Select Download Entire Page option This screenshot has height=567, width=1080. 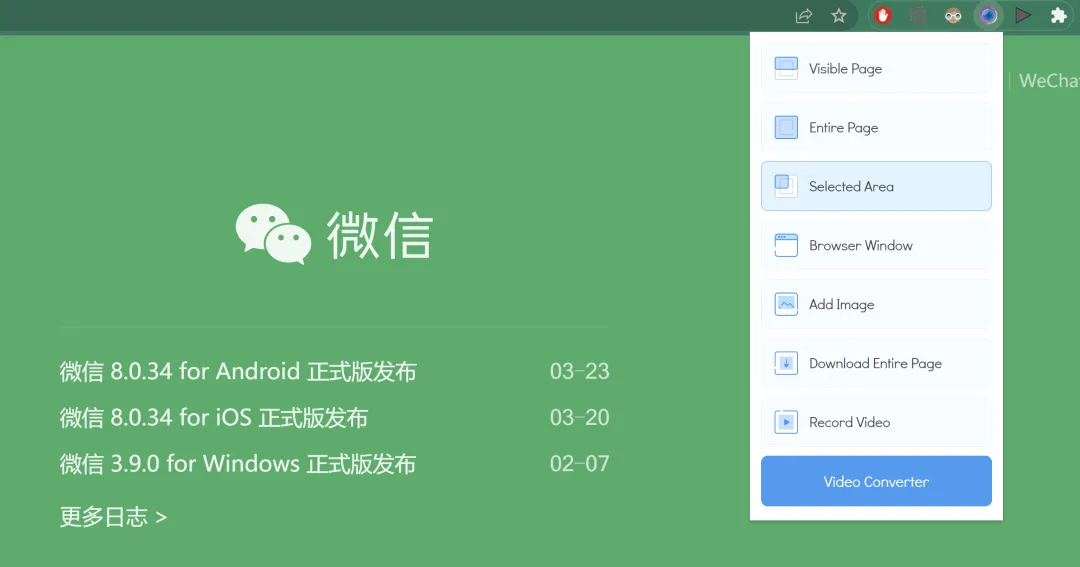[x=876, y=363]
